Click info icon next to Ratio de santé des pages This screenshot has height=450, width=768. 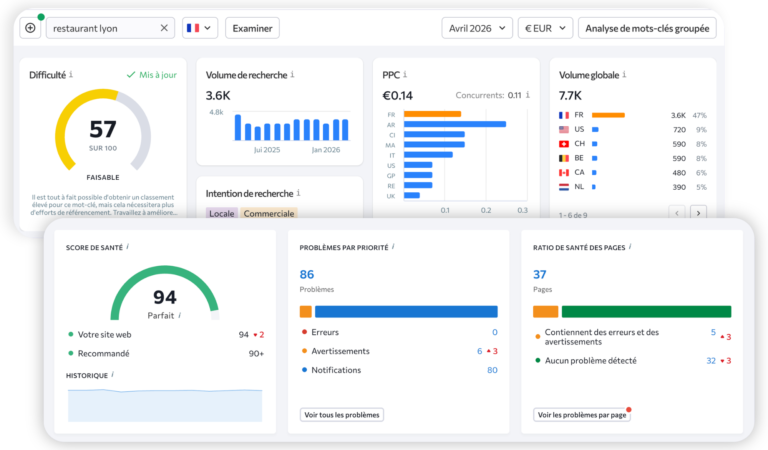coord(630,247)
